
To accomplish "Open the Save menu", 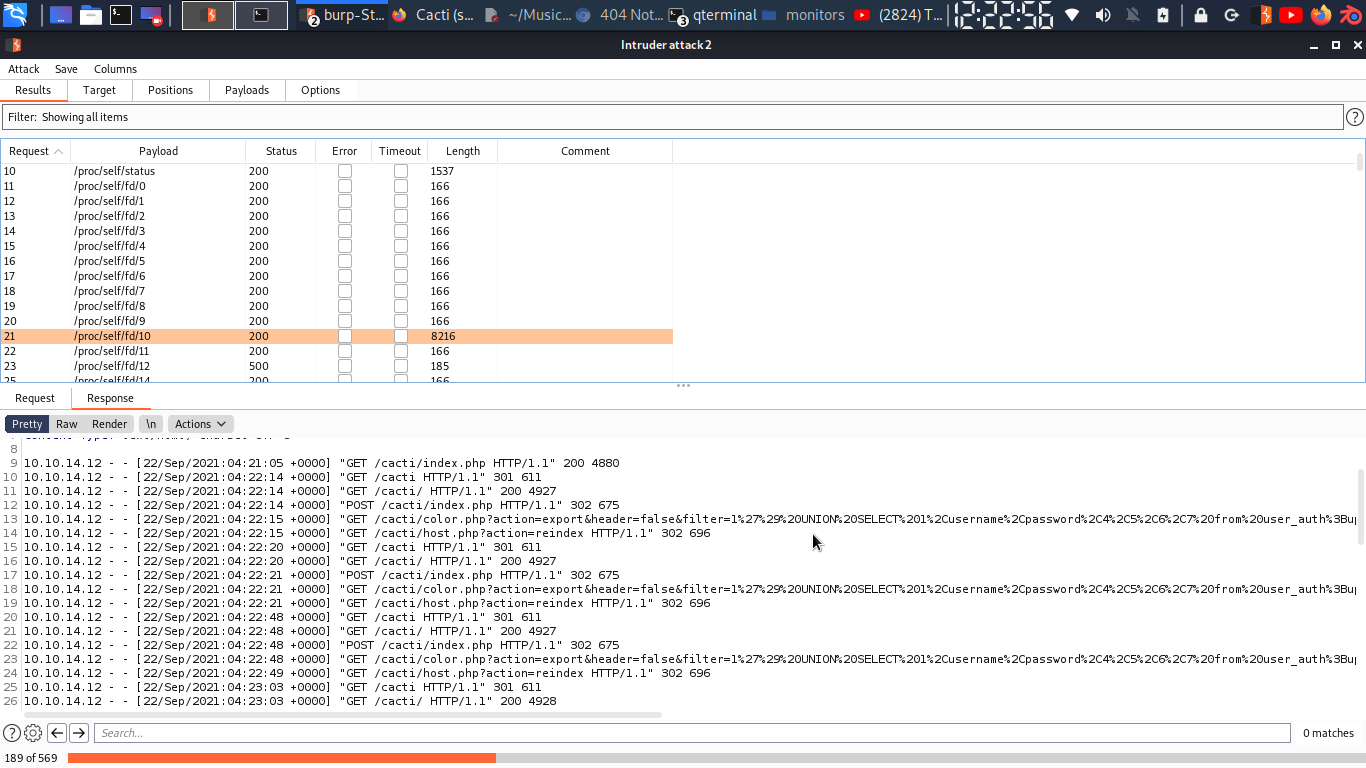I will 66,69.
